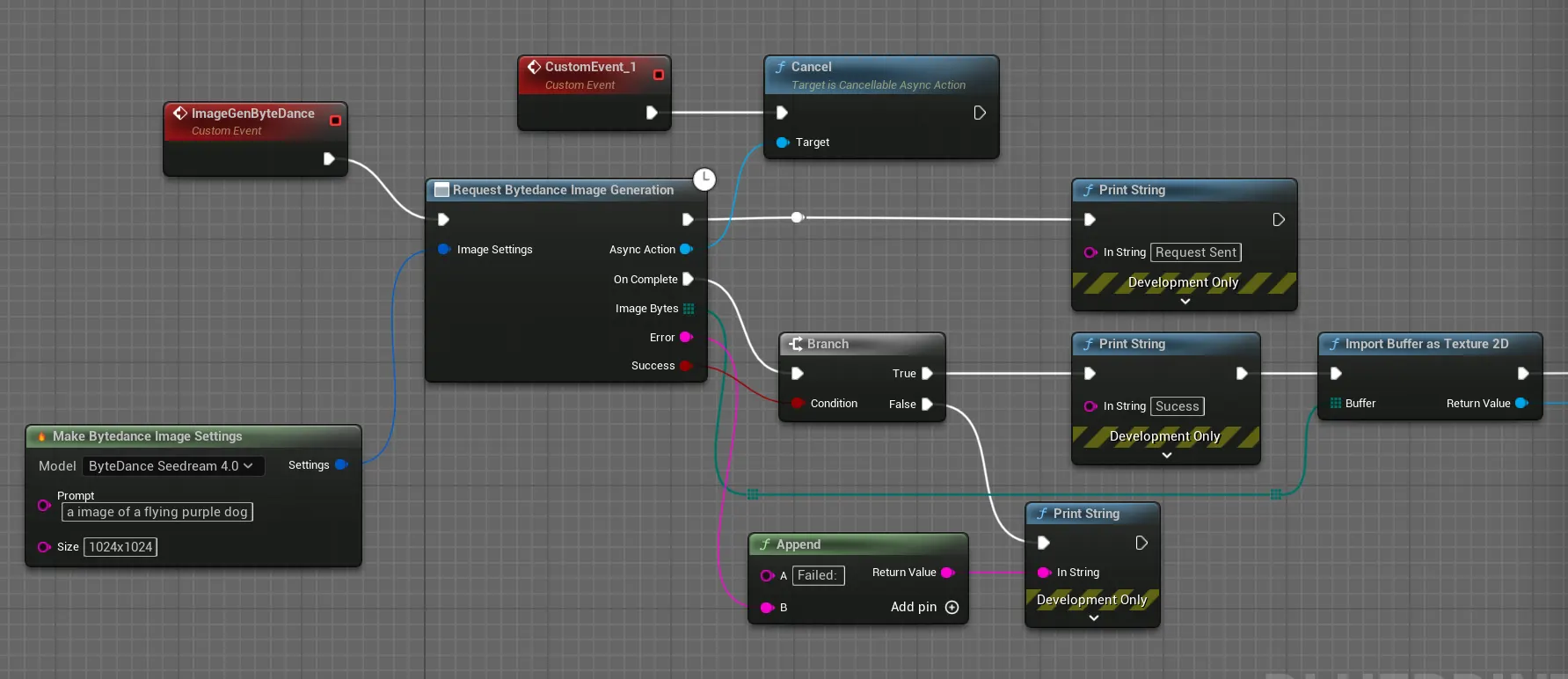Click the CustomEvent_1 output exec pin
Screen dimensions: 1568x679
[x=652, y=113]
